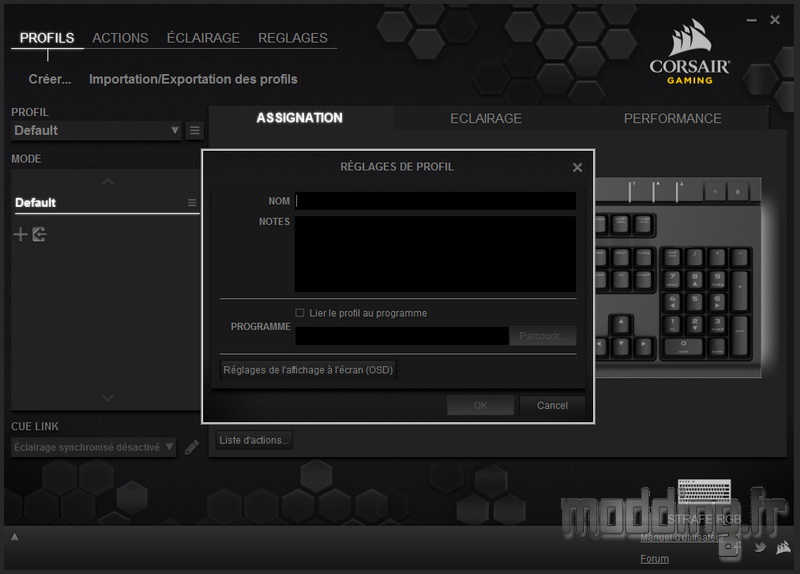800x574 pixels.
Task: Click the up arrow key on keyboard image
Action: (621, 323)
